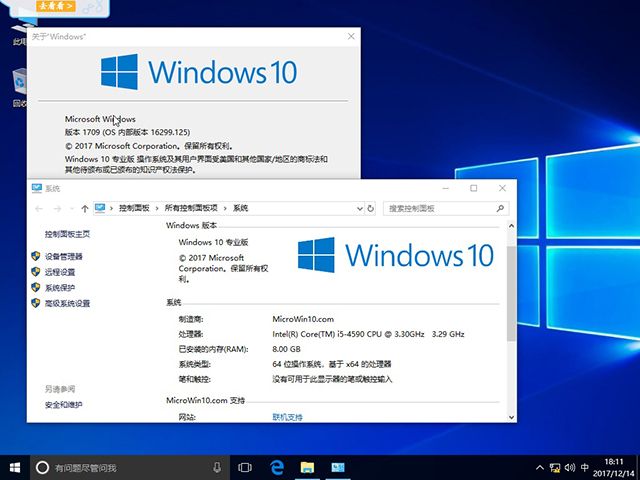This screenshot has width=640, height=480.
Task: Click the computer icon in address bar
Action: (100, 208)
